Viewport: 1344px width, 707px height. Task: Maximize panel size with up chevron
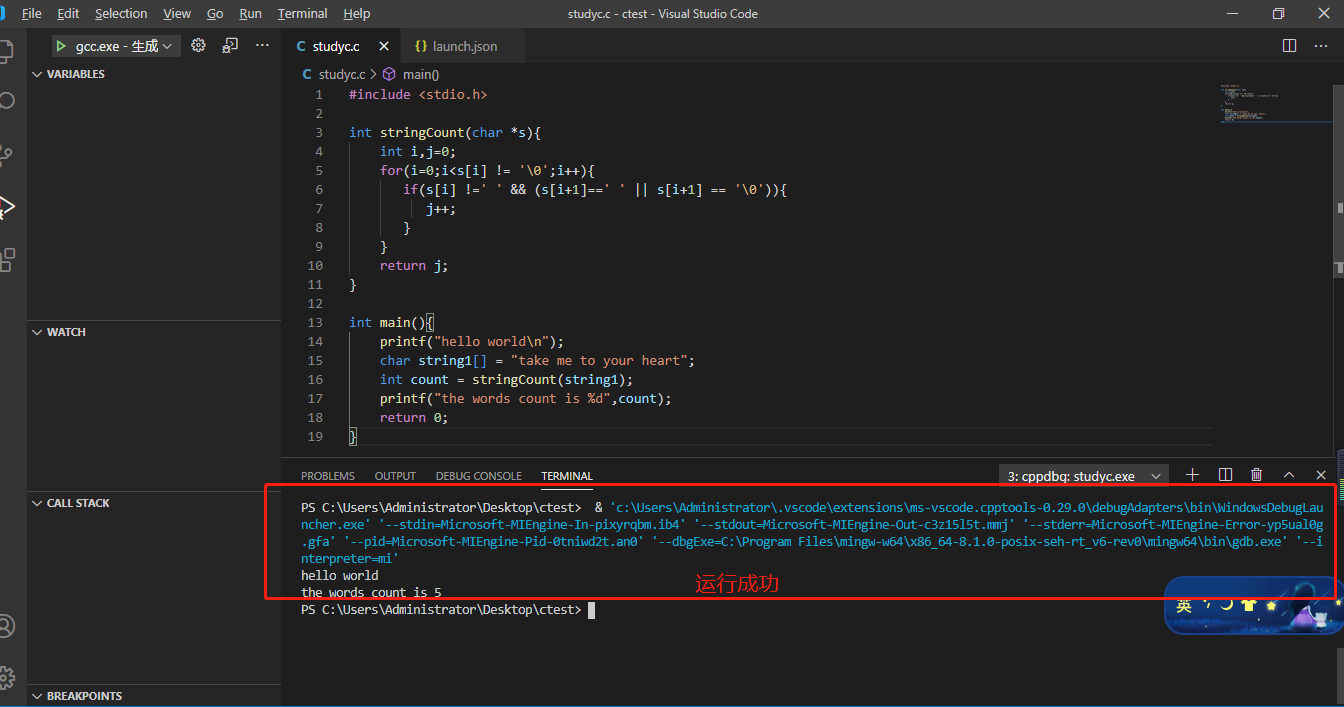[x=1289, y=475]
